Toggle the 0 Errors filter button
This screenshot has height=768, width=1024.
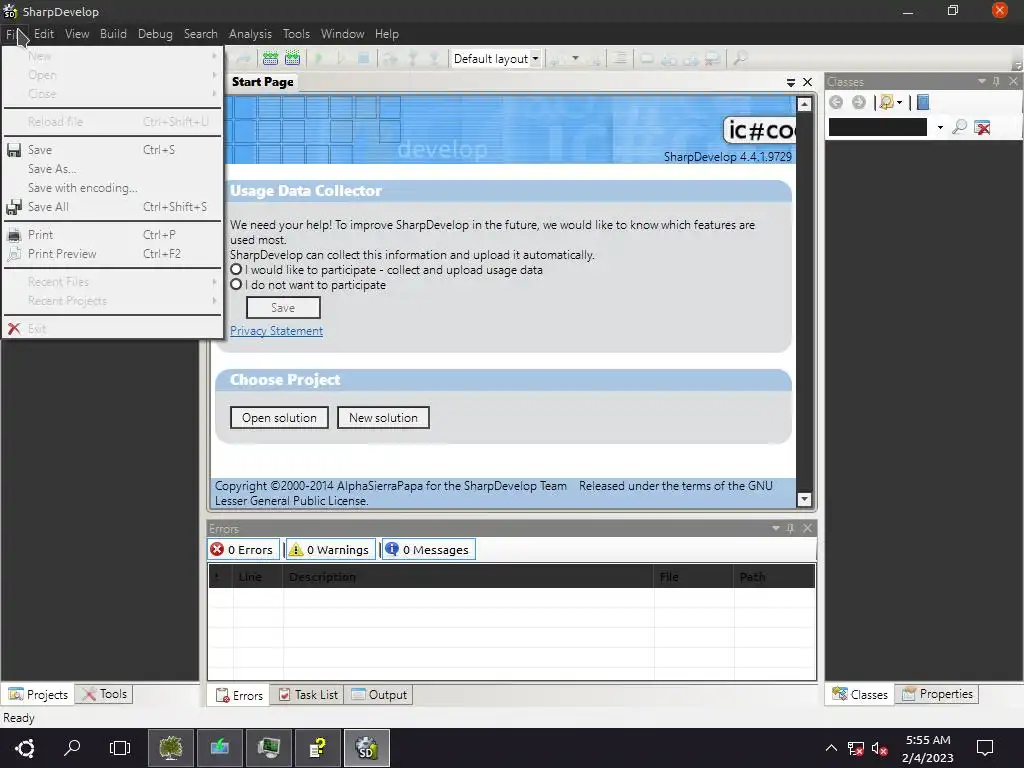(244, 549)
